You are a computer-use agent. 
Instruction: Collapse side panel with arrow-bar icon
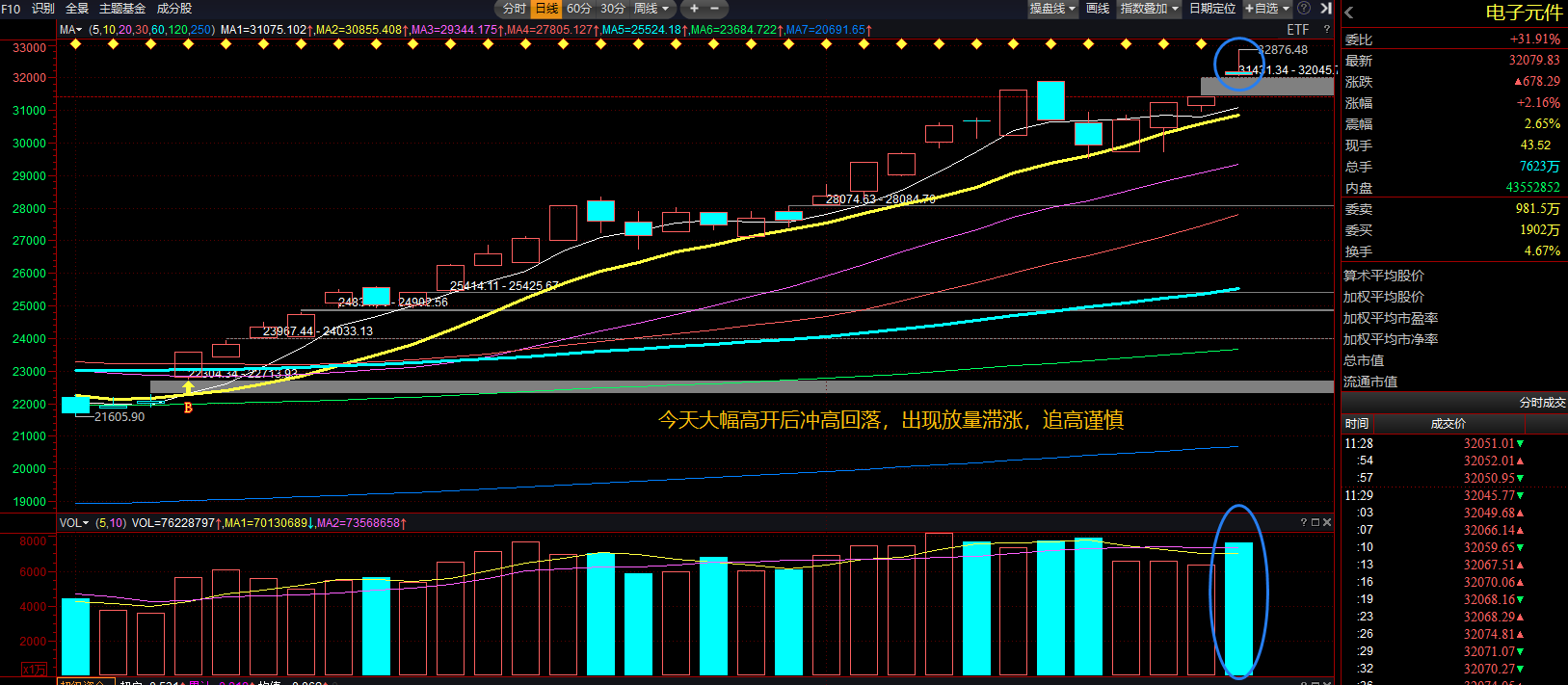pyautogui.click(x=1326, y=9)
